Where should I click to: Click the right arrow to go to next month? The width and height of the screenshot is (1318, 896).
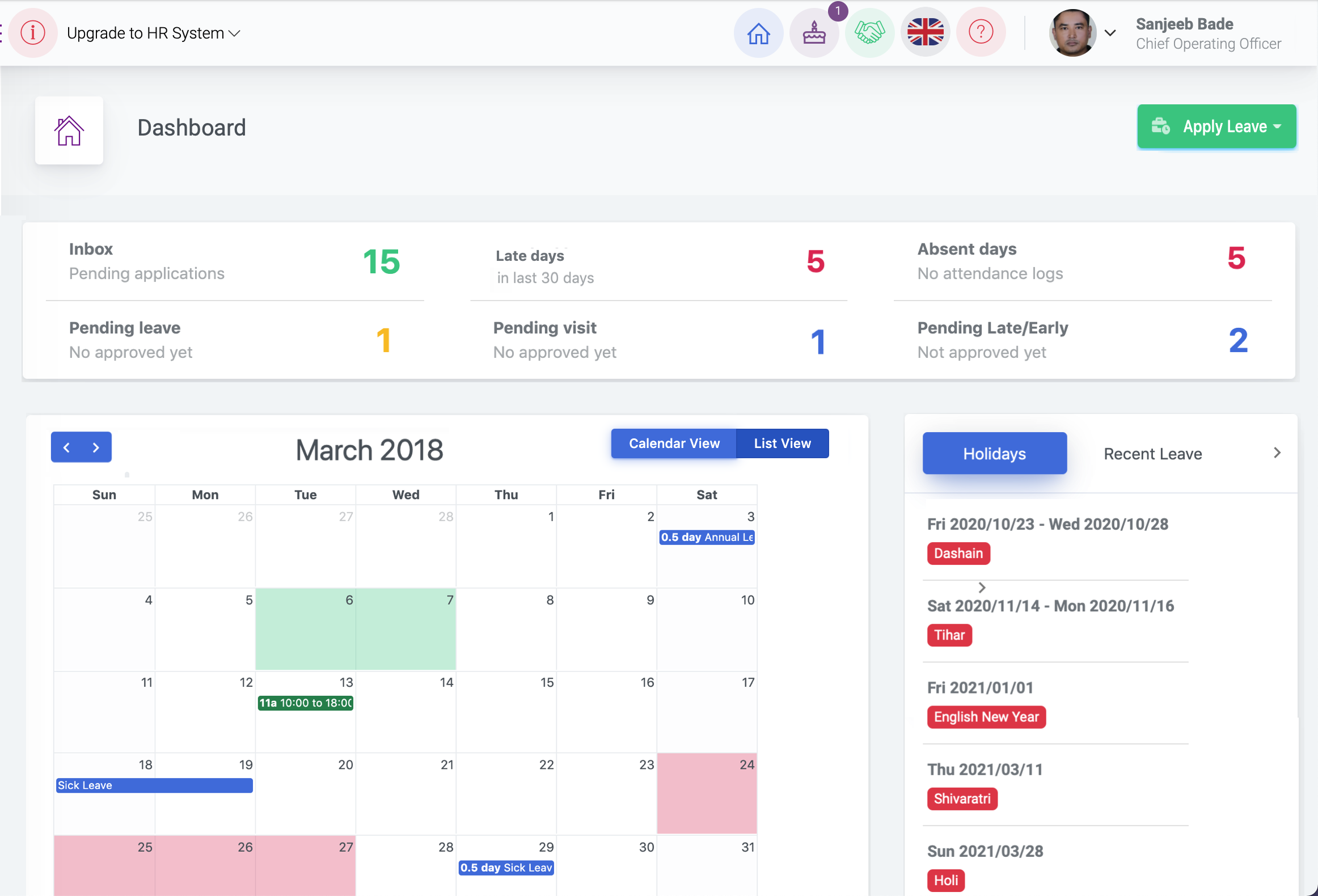pyautogui.click(x=96, y=447)
